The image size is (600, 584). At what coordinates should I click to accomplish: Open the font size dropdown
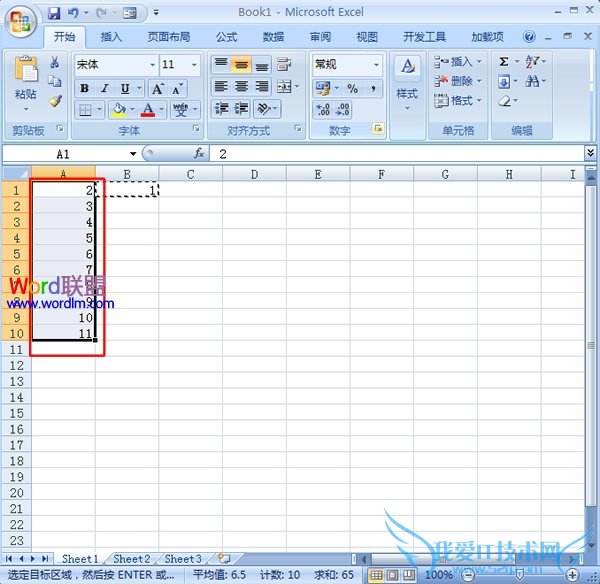pos(194,65)
